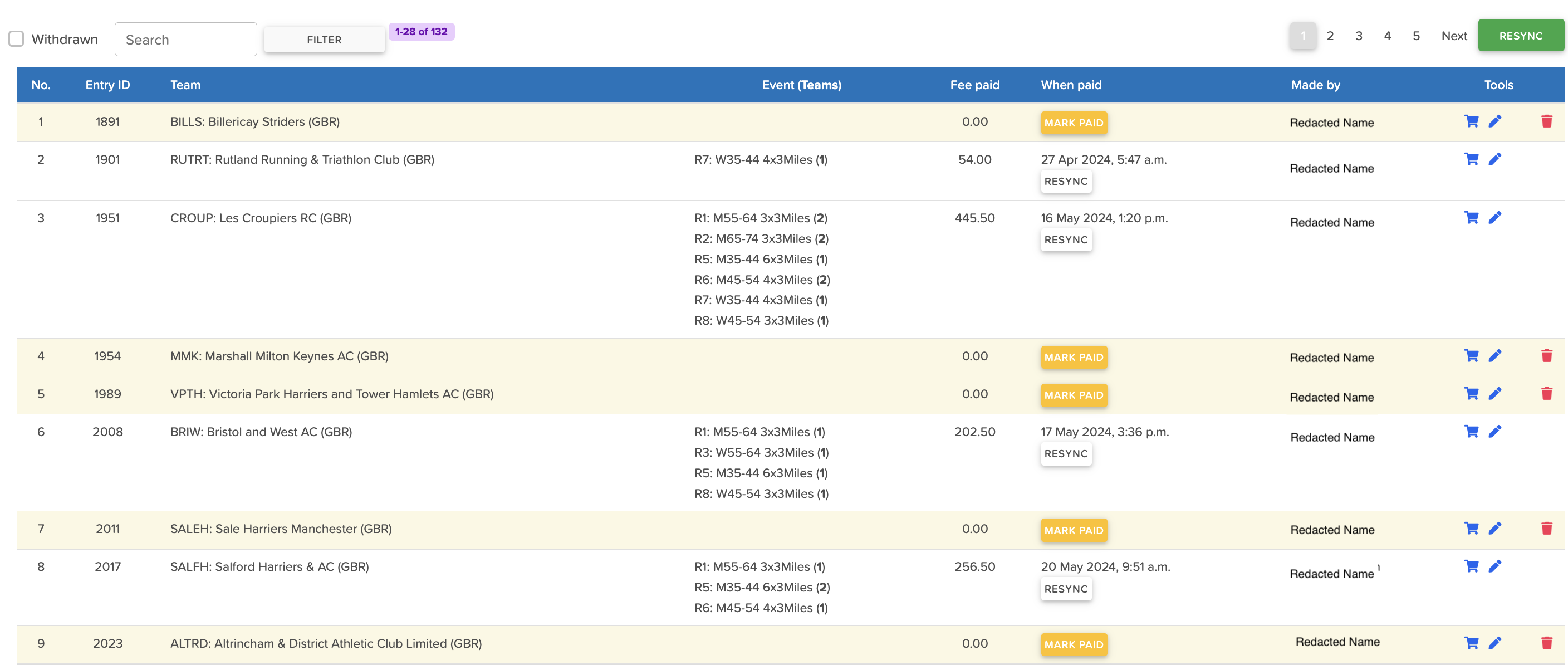The width and height of the screenshot is (1568, 665).
Task: Click '20 May 2024, 9:51 a.m.' payment date
Action: (1105, 566)
